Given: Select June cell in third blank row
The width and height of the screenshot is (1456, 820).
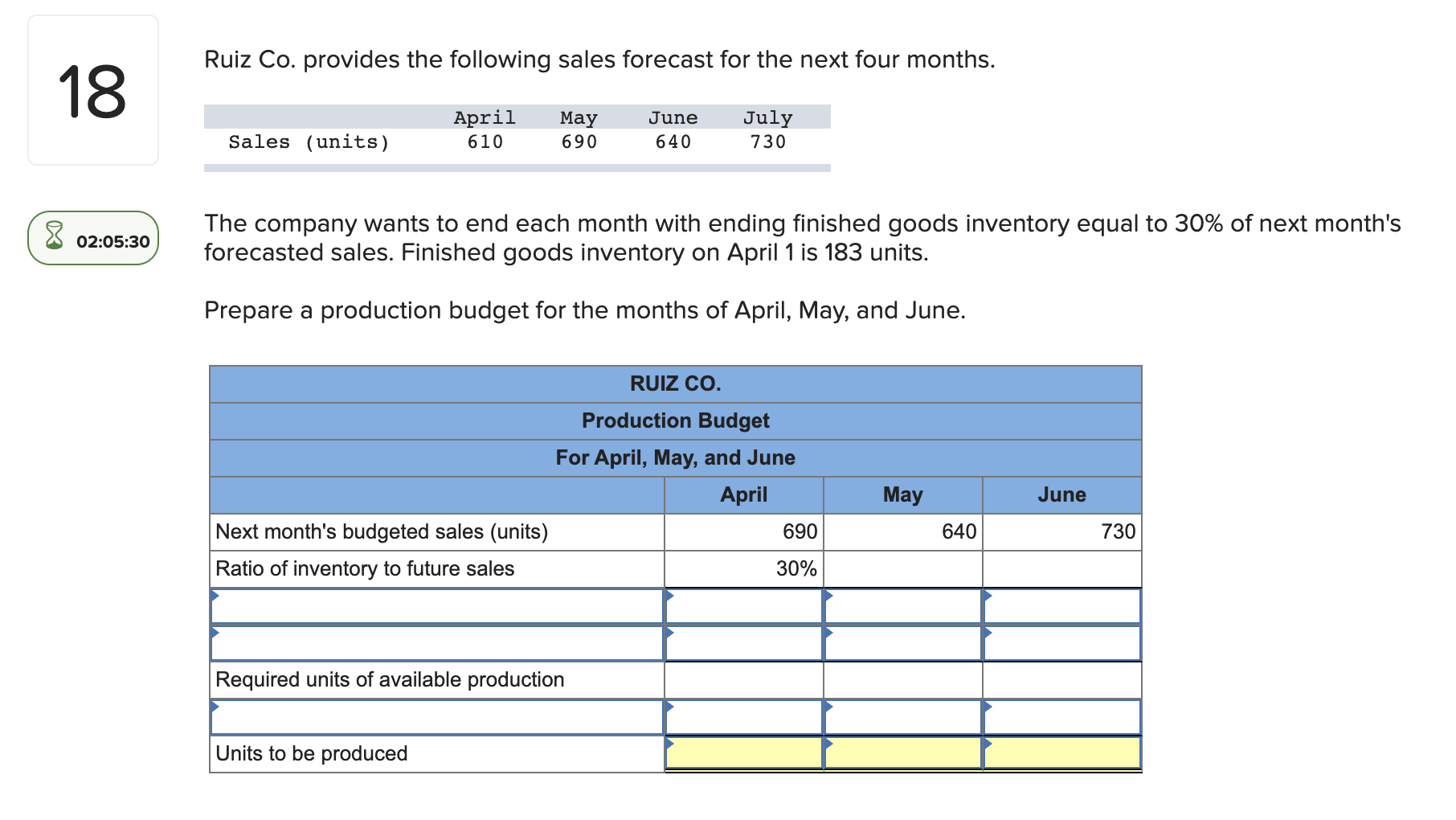Looking at the screenshot, I should [x=1062, y=717].
